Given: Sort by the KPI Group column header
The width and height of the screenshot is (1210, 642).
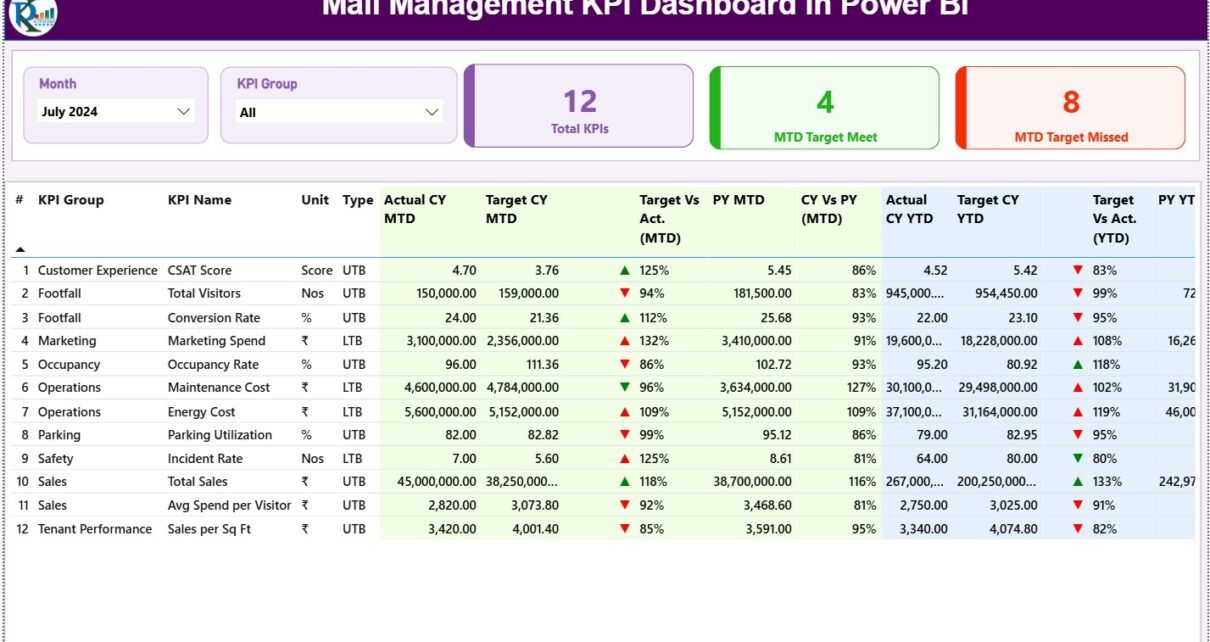Looking at the screenshot, I should pos(71,200).
